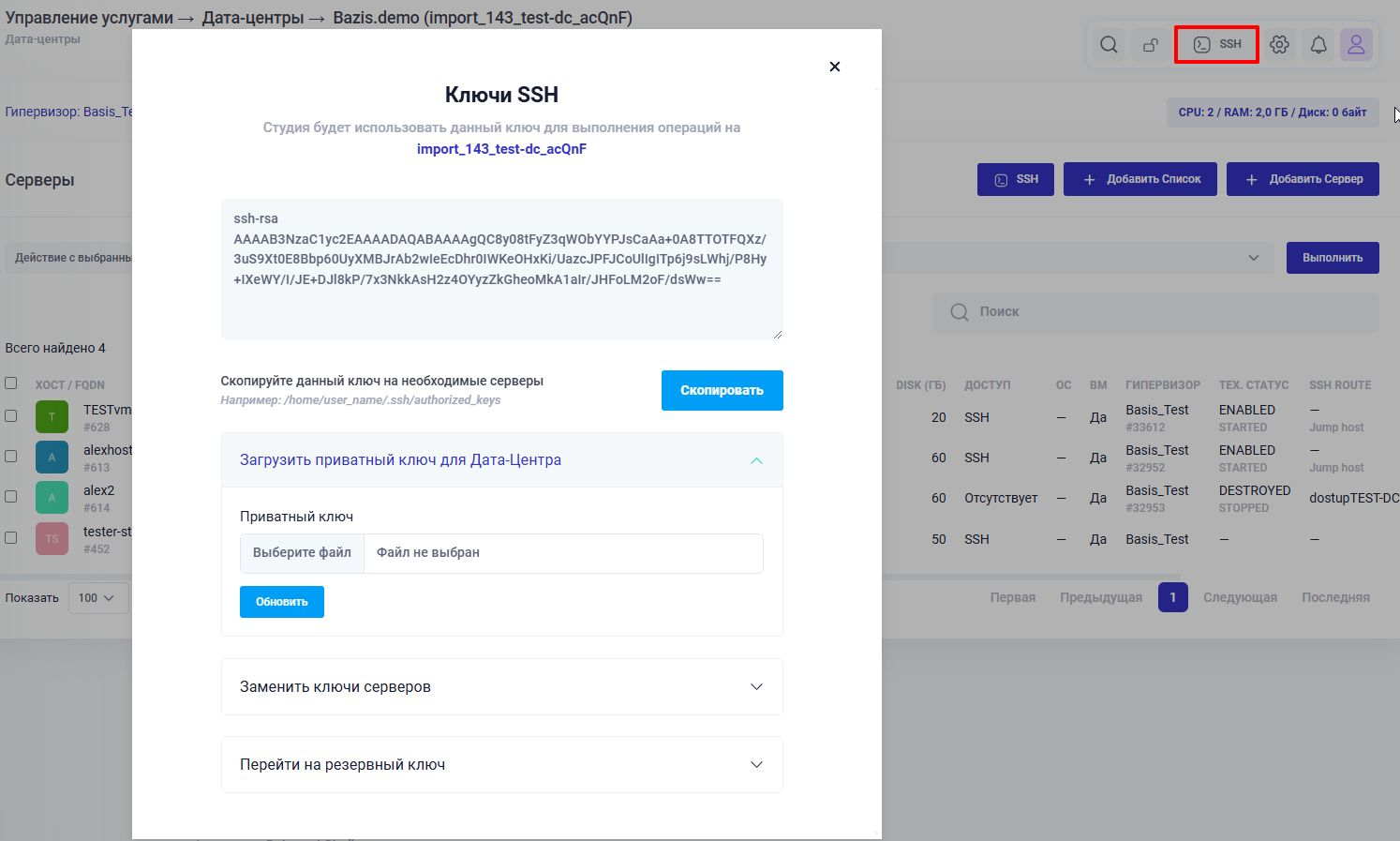Viewport: 1400px width, 841px height.
Task: Click the search magnifier icon in top toolbar
Action: pos(1109,45)
